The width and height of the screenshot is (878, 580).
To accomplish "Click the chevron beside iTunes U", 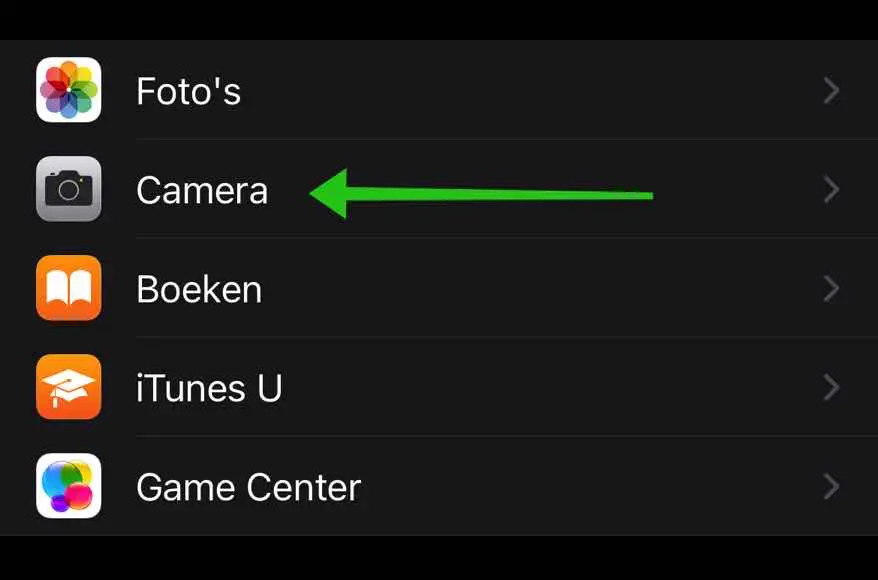I will 832,387.
